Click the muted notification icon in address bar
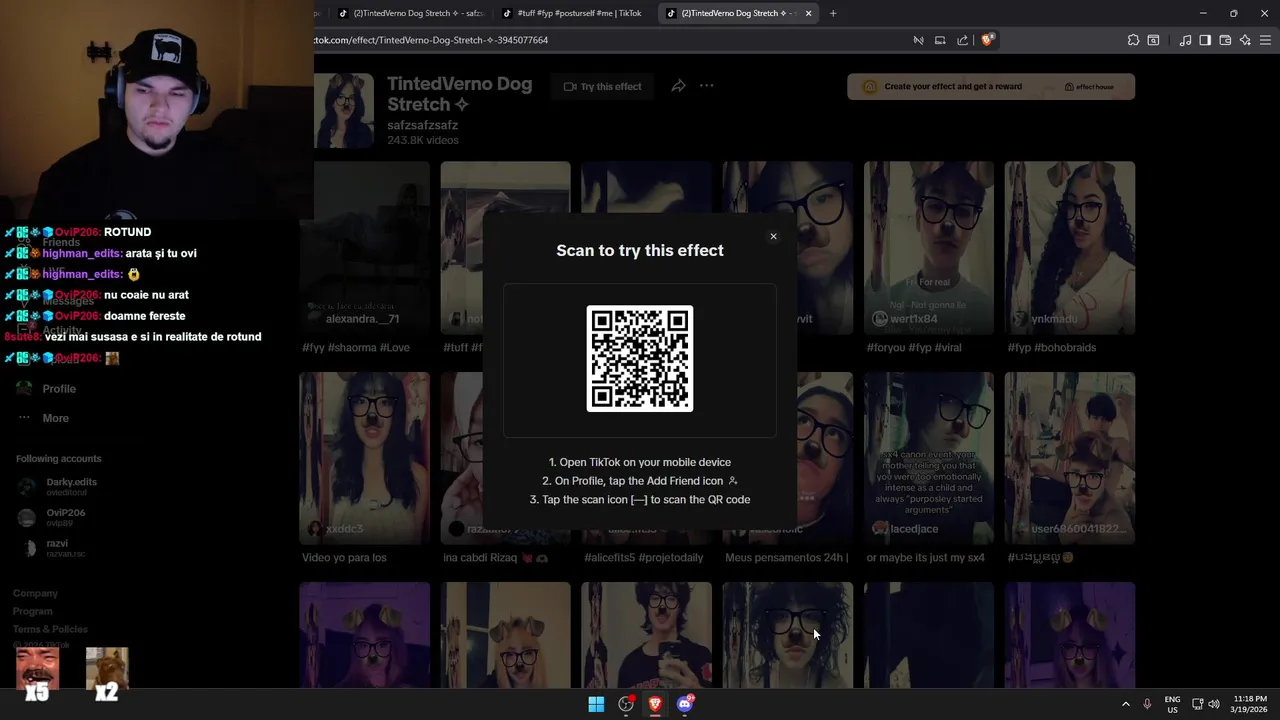Image resolution: width=1280 pixels, height=720 pixels. (918, 40)
